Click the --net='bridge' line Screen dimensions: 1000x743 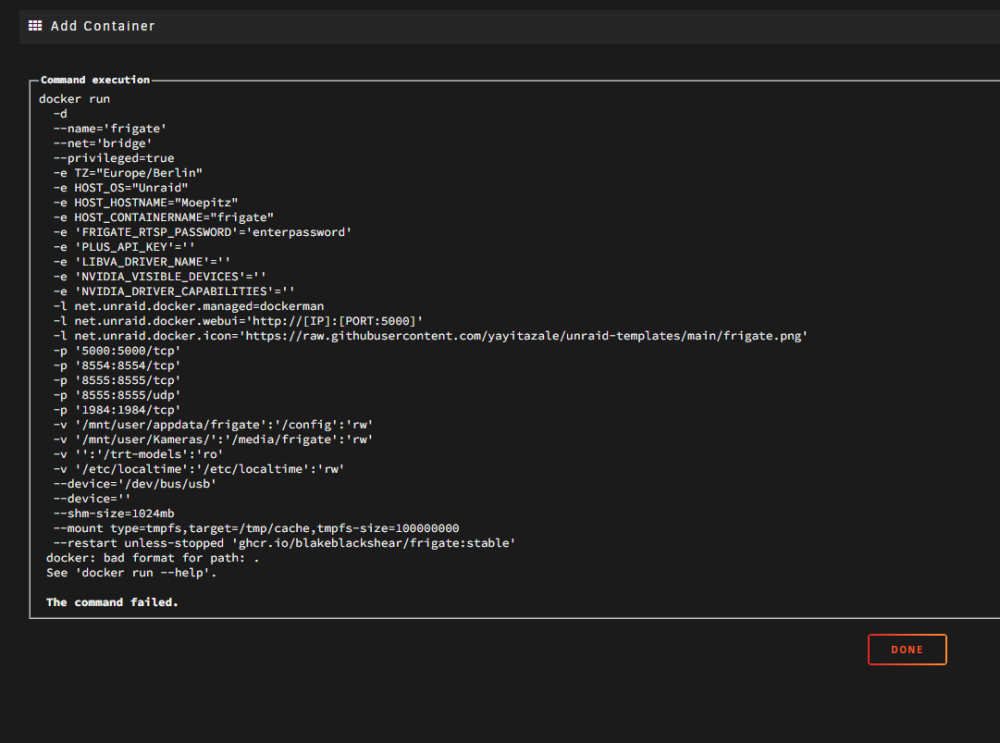pyautogui.click(x=103, y=143)
